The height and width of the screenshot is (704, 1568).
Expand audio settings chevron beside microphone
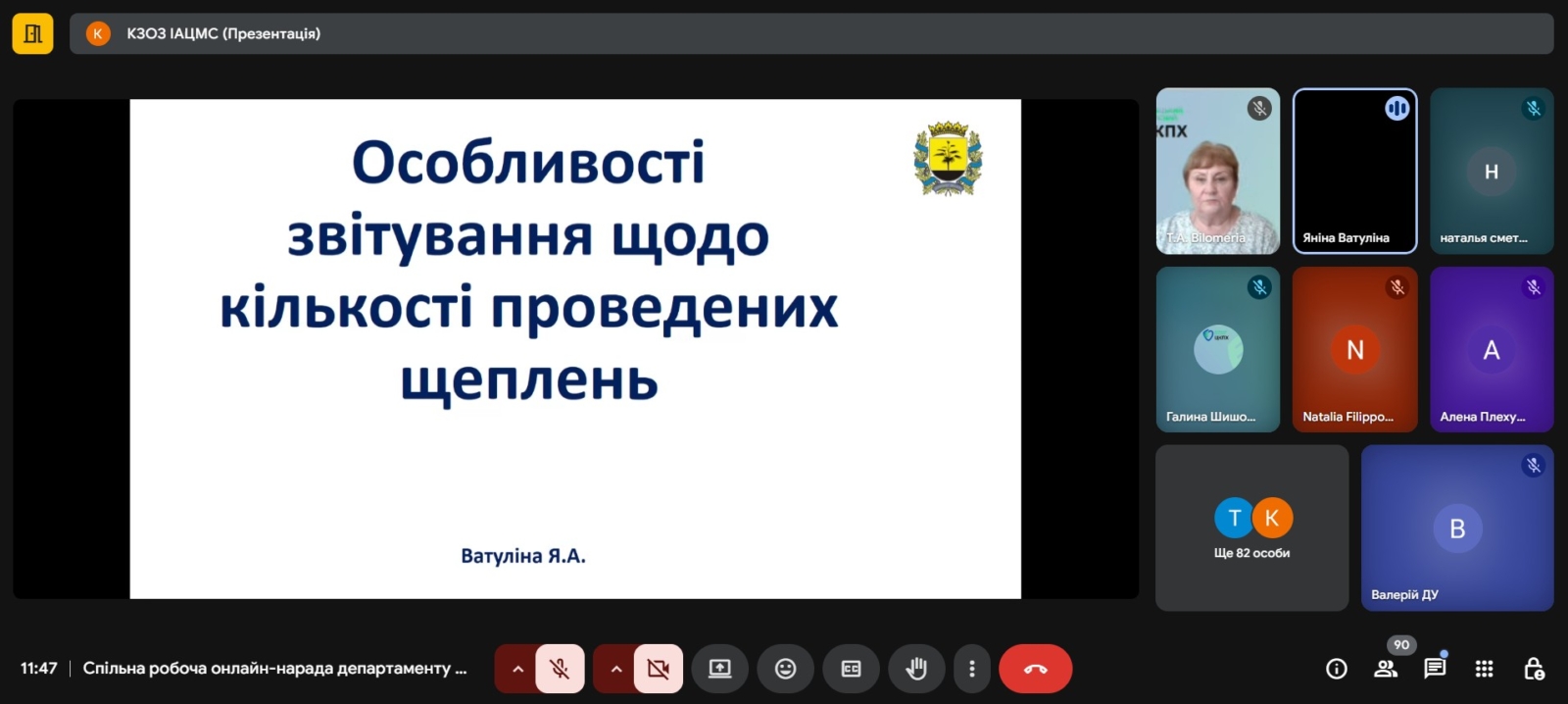point(517,669)
